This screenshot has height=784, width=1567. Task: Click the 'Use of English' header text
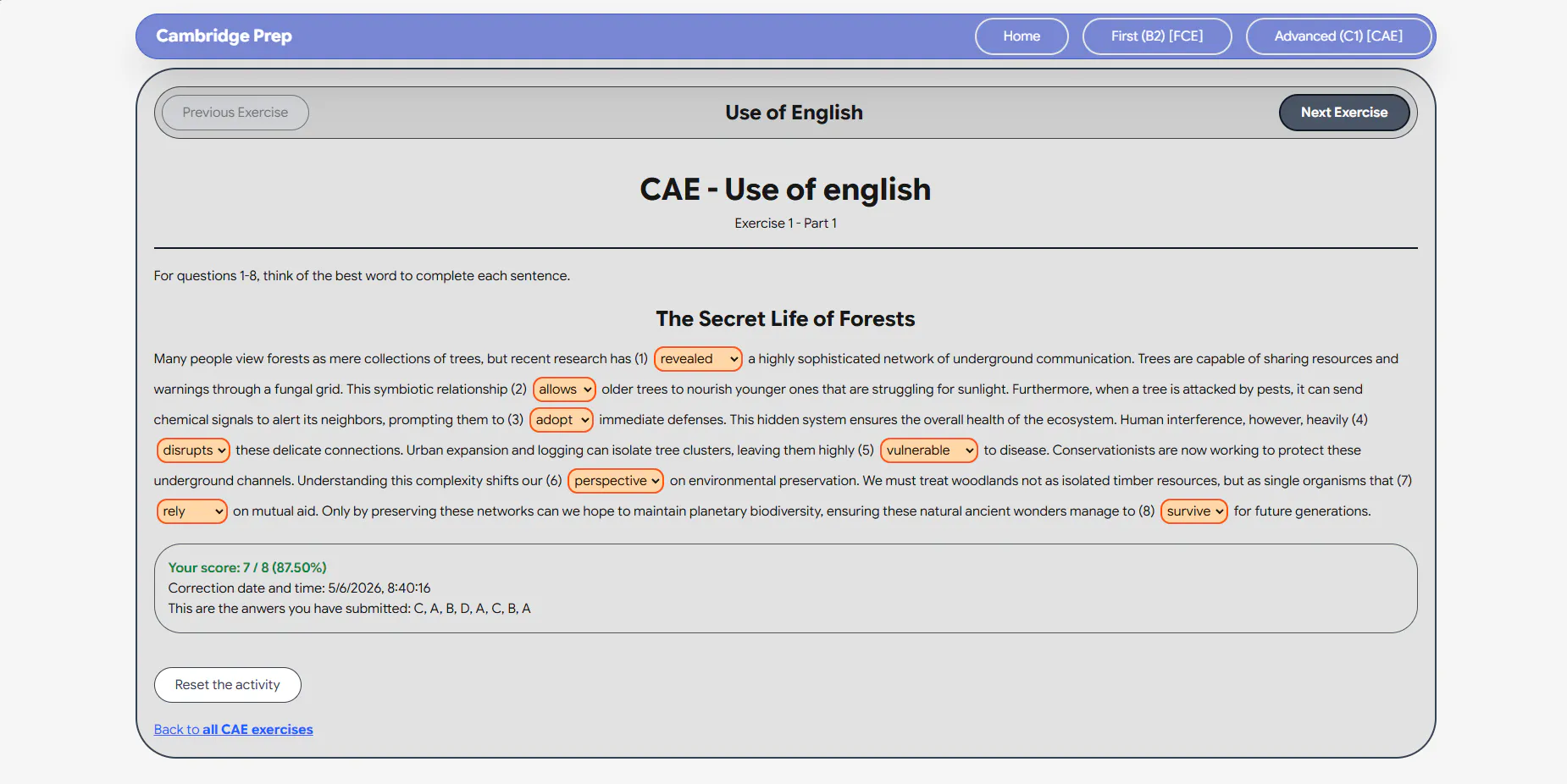794,113
